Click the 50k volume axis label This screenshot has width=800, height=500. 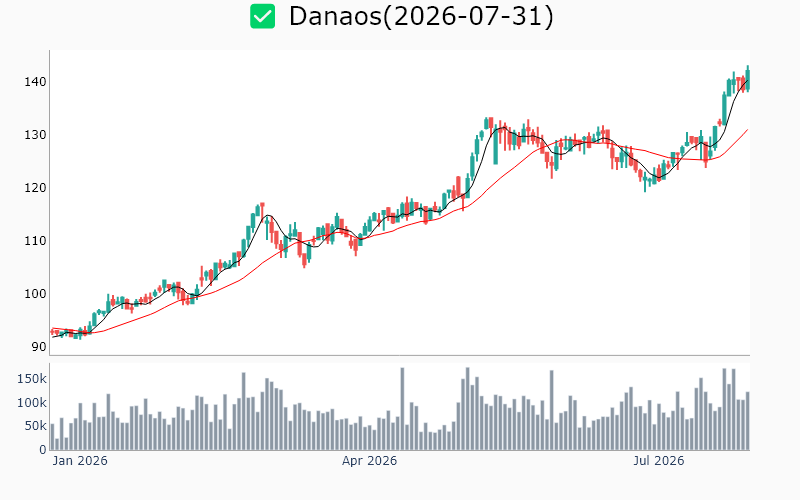[x=36, y=426]
